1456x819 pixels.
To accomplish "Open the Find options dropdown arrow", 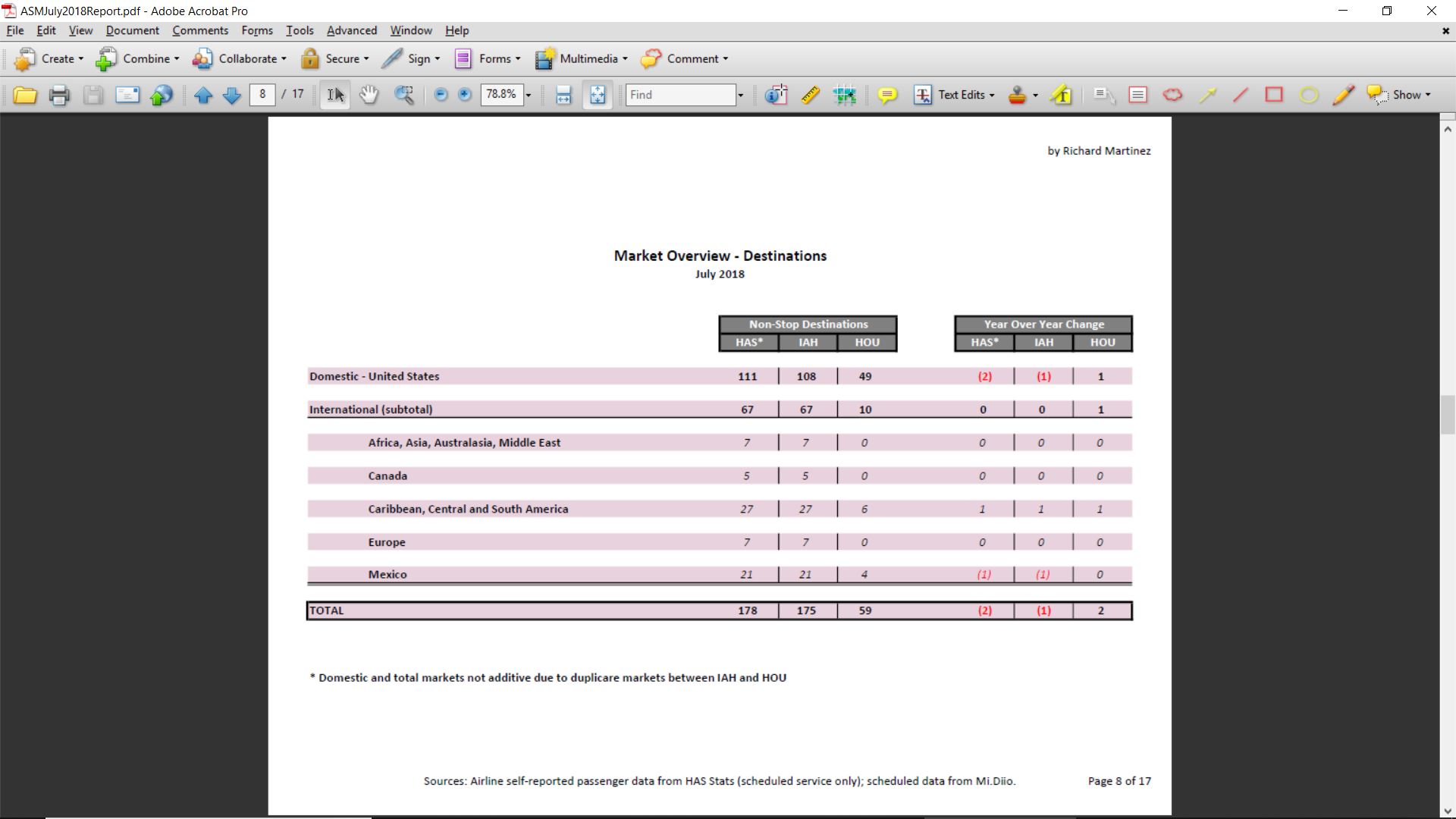I will tap(741, 95).
